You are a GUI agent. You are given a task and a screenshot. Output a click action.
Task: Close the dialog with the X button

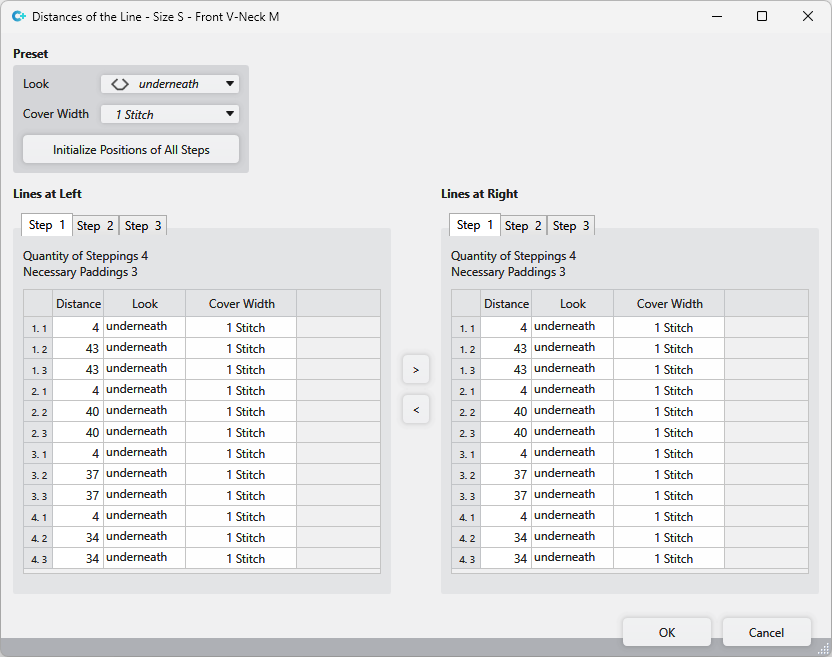[807, 17]
